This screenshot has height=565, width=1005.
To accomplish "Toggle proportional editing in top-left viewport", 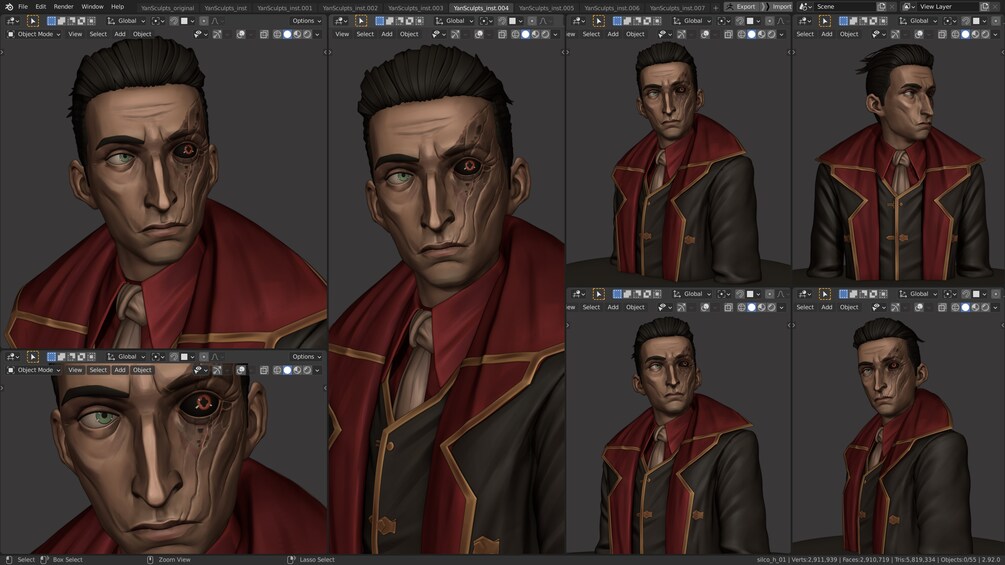I will click(x=204, y=20).
